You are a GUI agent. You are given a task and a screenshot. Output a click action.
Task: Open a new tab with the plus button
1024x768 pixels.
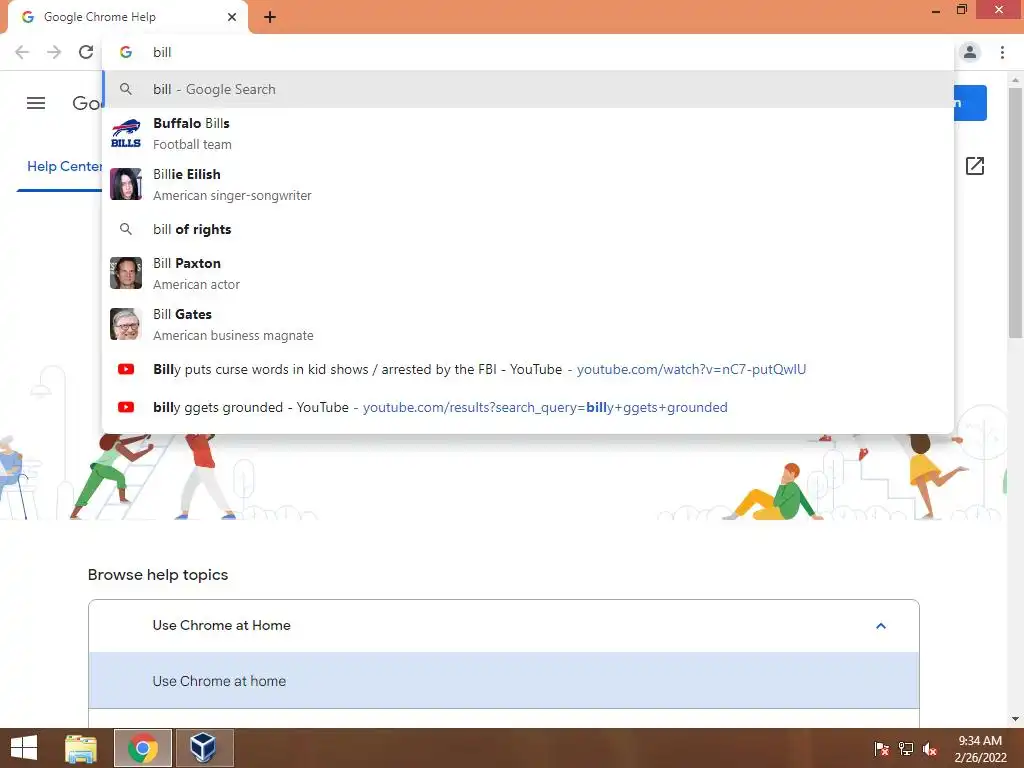(270, 18)
